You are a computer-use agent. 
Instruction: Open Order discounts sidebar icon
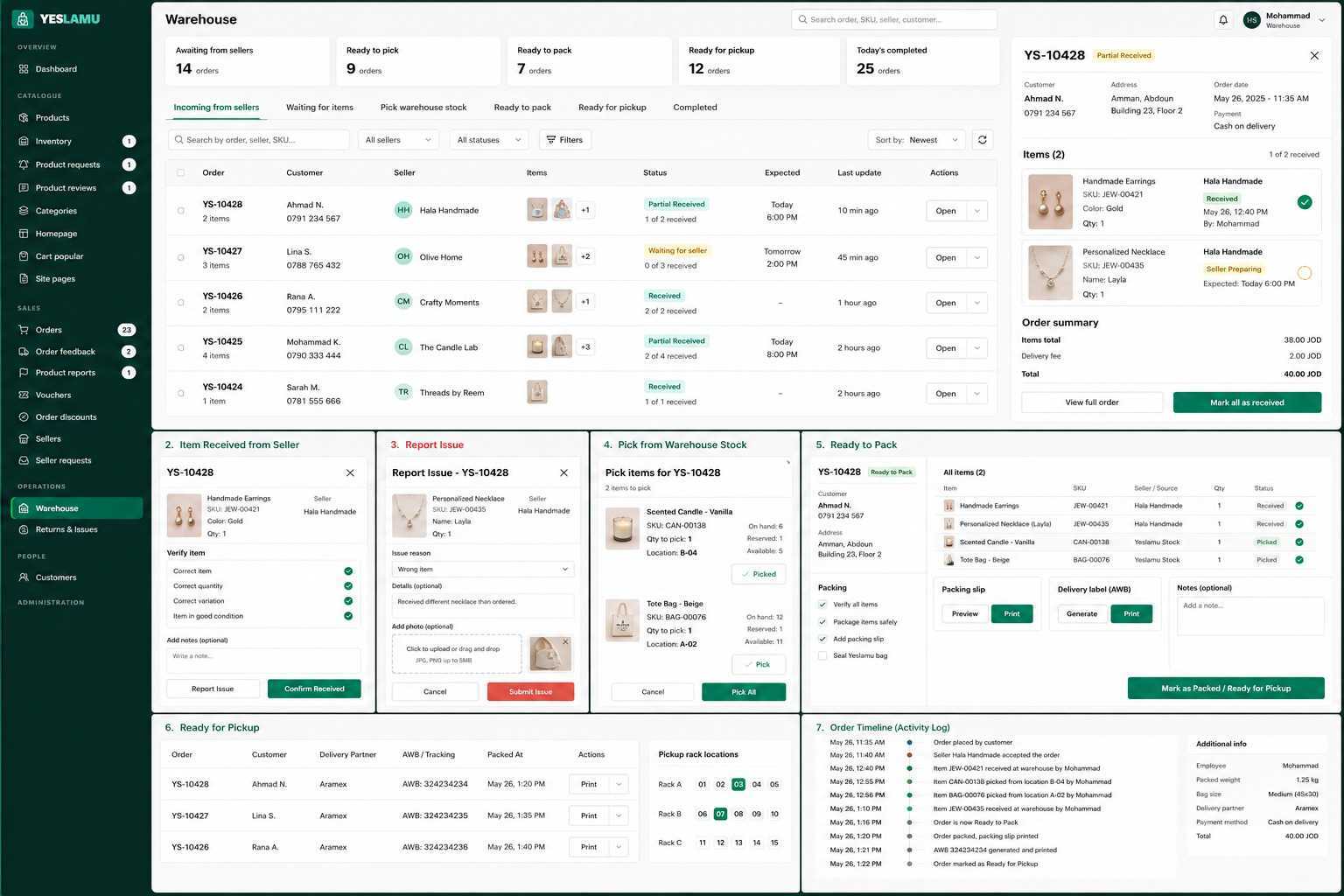(x=24, y=417)
